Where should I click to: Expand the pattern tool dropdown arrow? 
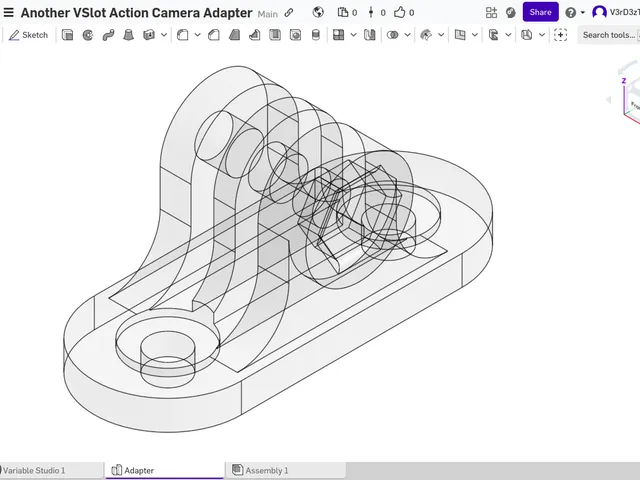click(353, 35)
